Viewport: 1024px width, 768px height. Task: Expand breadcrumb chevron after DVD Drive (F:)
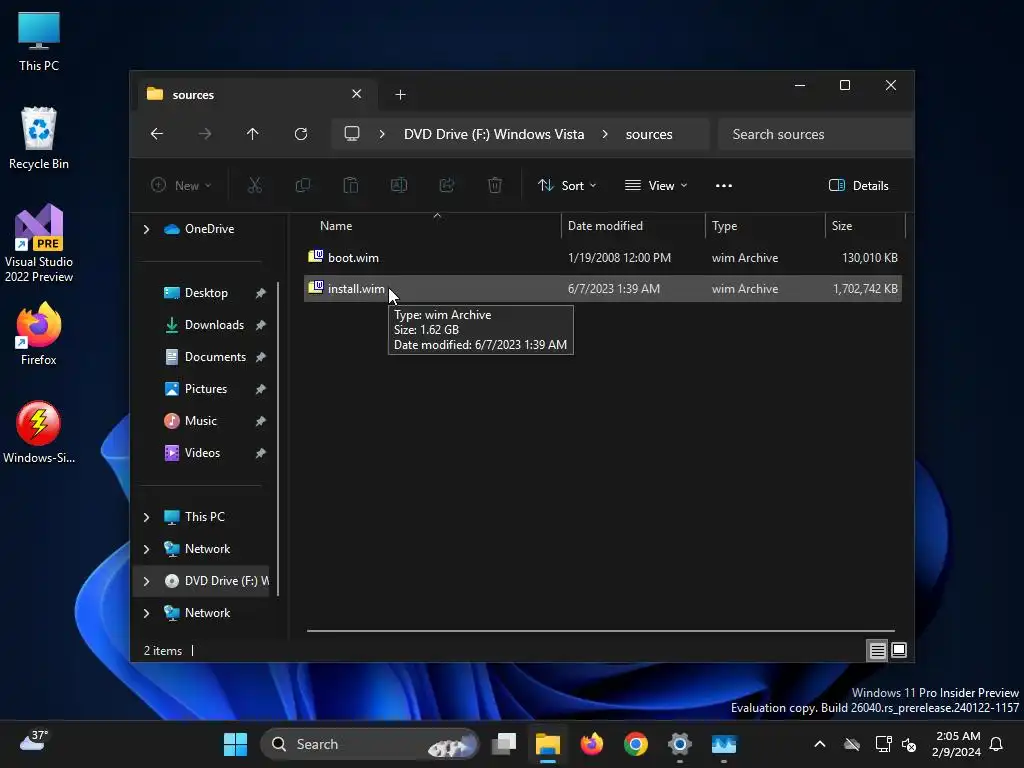[605, 134]
